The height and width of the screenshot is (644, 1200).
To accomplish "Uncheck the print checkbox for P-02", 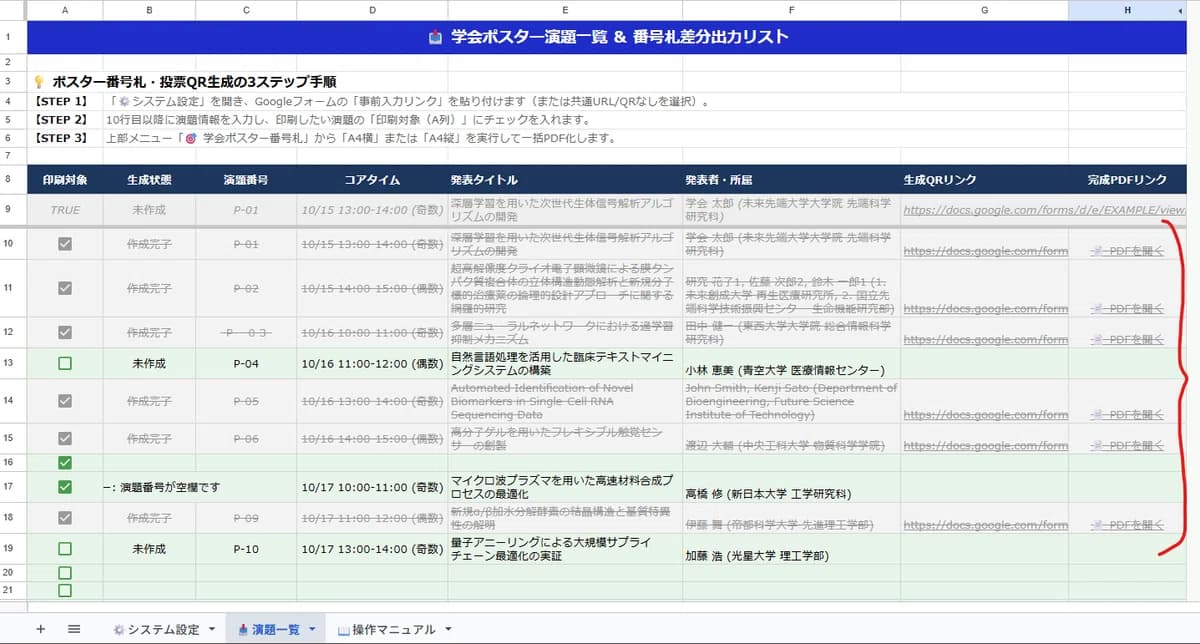I will [65, 288].
